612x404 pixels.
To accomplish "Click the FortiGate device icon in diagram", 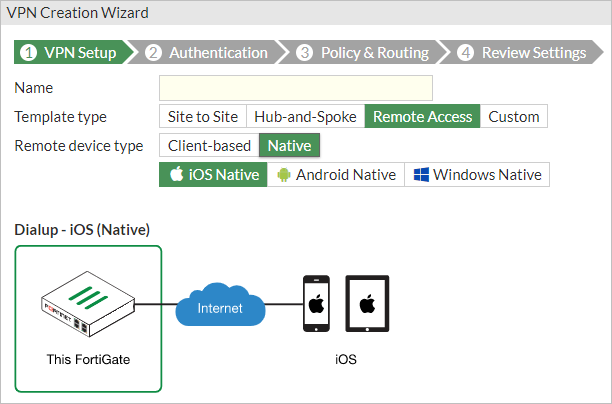I will (x=88, y=304).
